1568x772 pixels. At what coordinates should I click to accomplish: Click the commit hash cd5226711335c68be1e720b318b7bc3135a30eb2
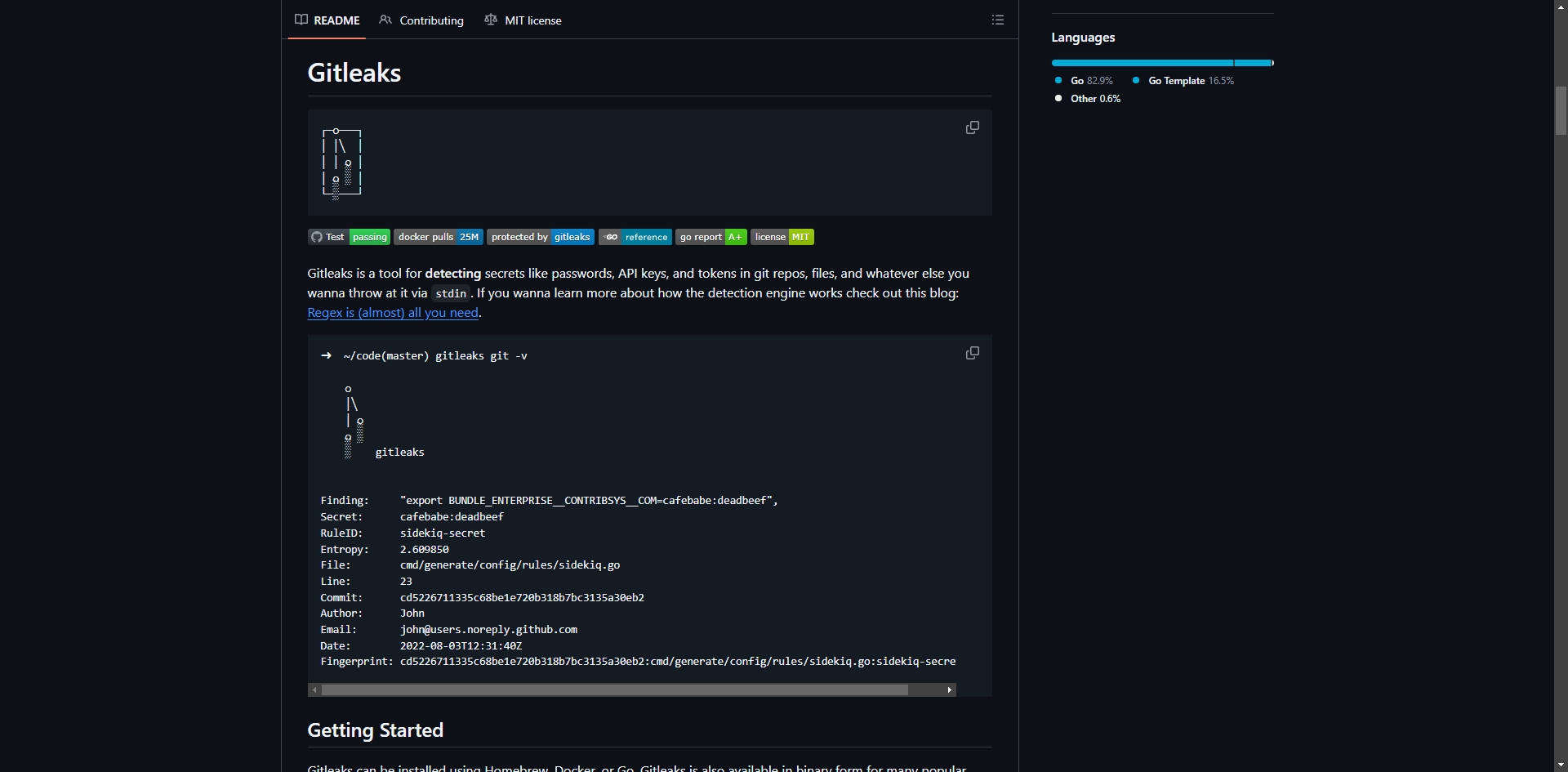pos(522,598)
